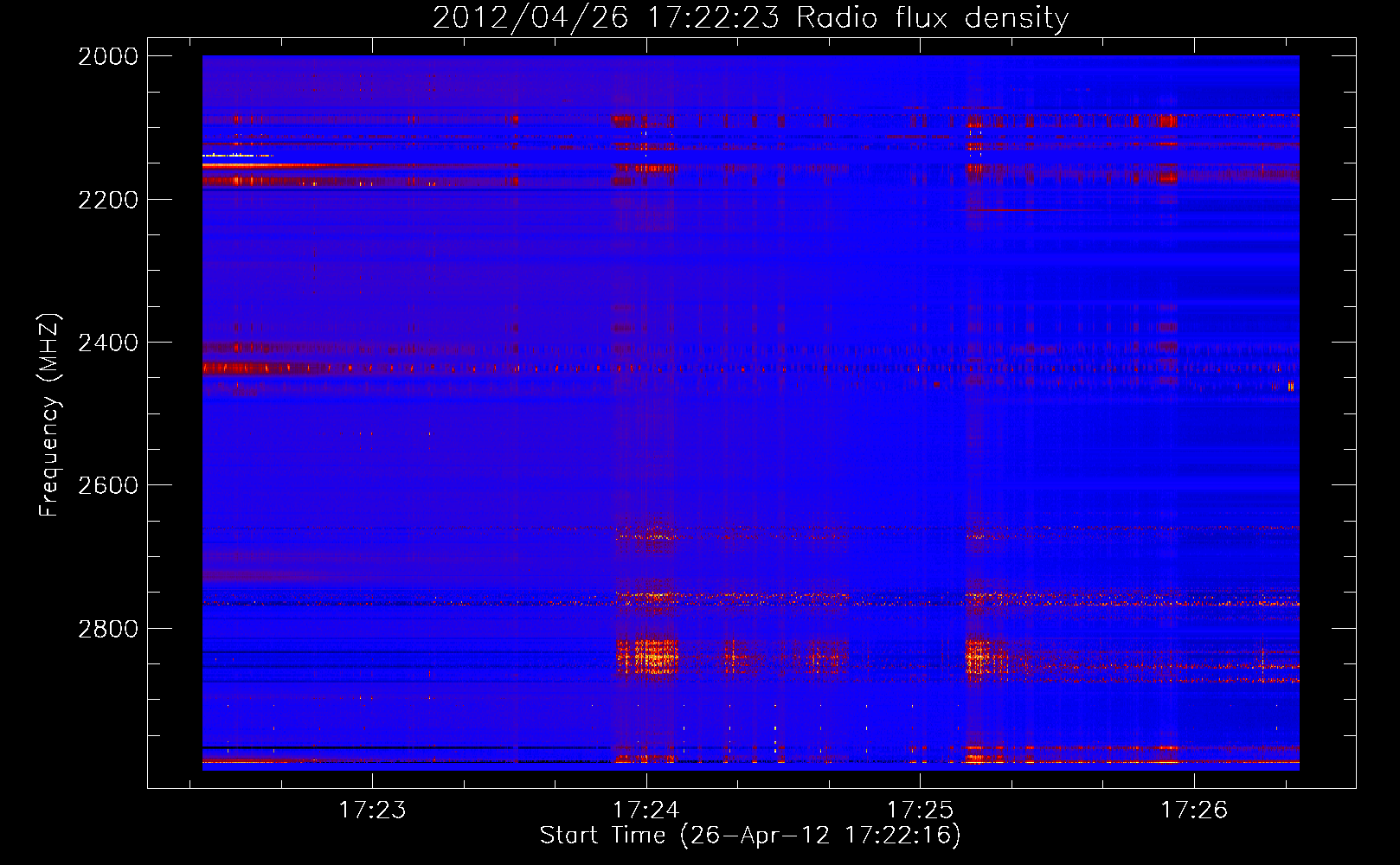
Task: Select the 2000 frequency axis label
Action: (108, 56)
